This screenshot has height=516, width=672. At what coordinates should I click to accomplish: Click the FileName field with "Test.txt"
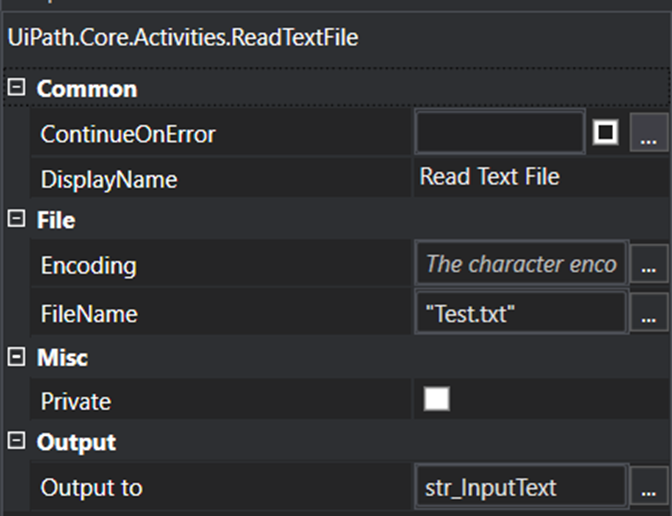[521, 313]
